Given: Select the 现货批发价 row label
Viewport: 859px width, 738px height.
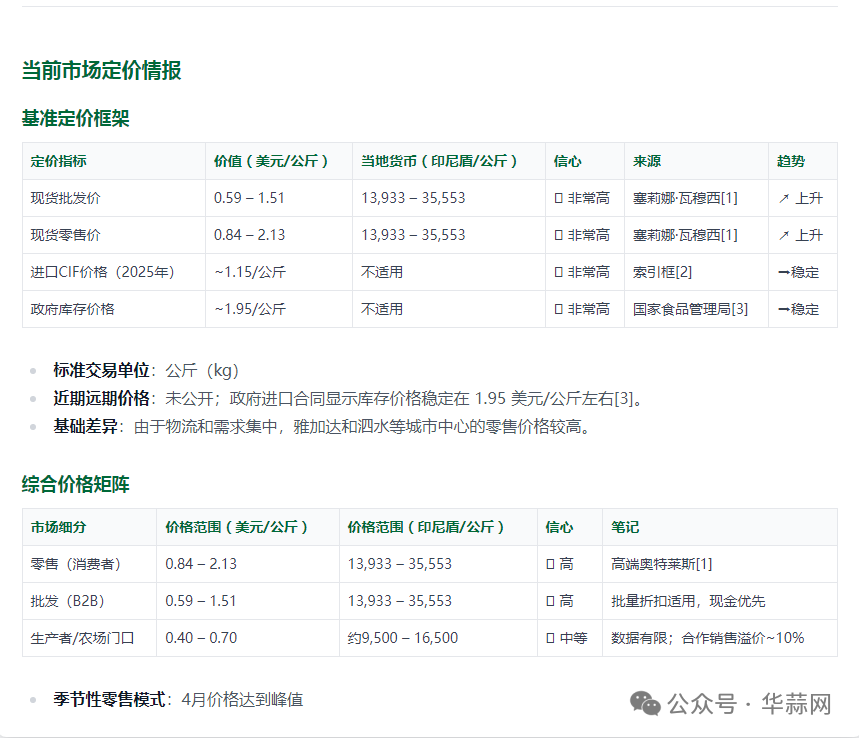Looking at the screenshot, I should [x=66, y=198].
